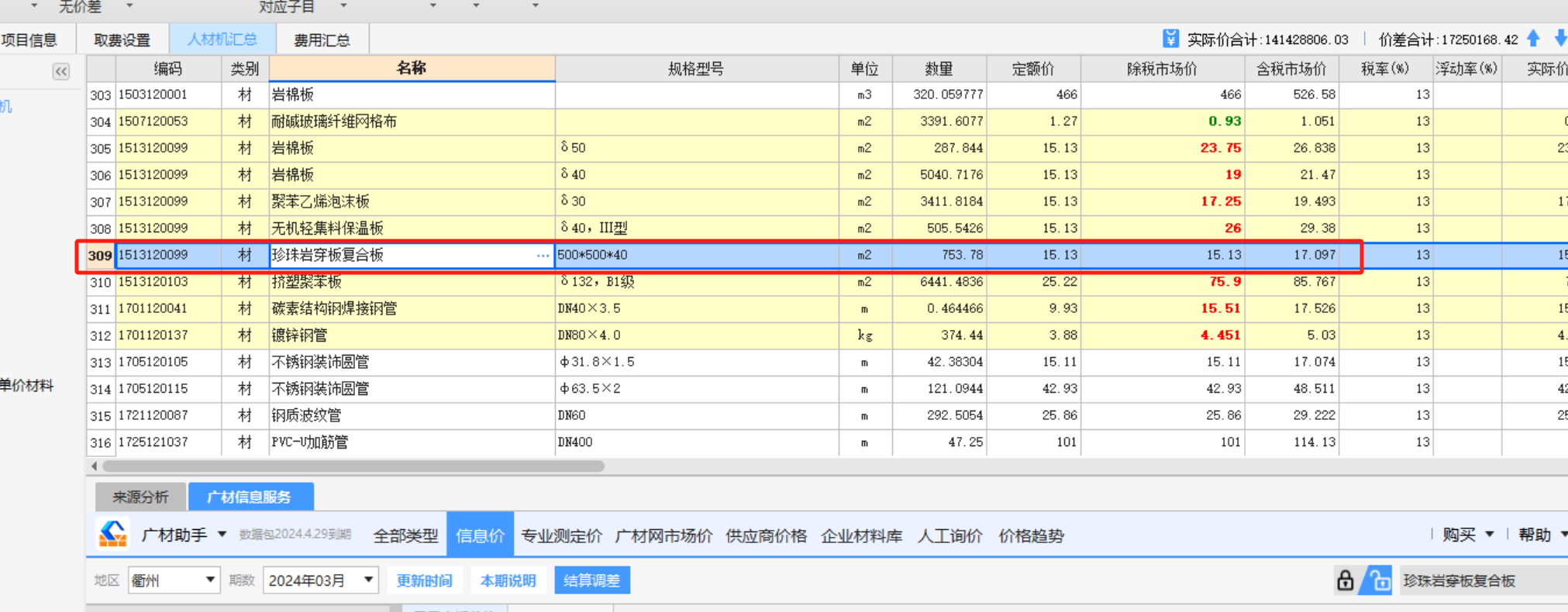Click the blue unlock icon

1378,580
